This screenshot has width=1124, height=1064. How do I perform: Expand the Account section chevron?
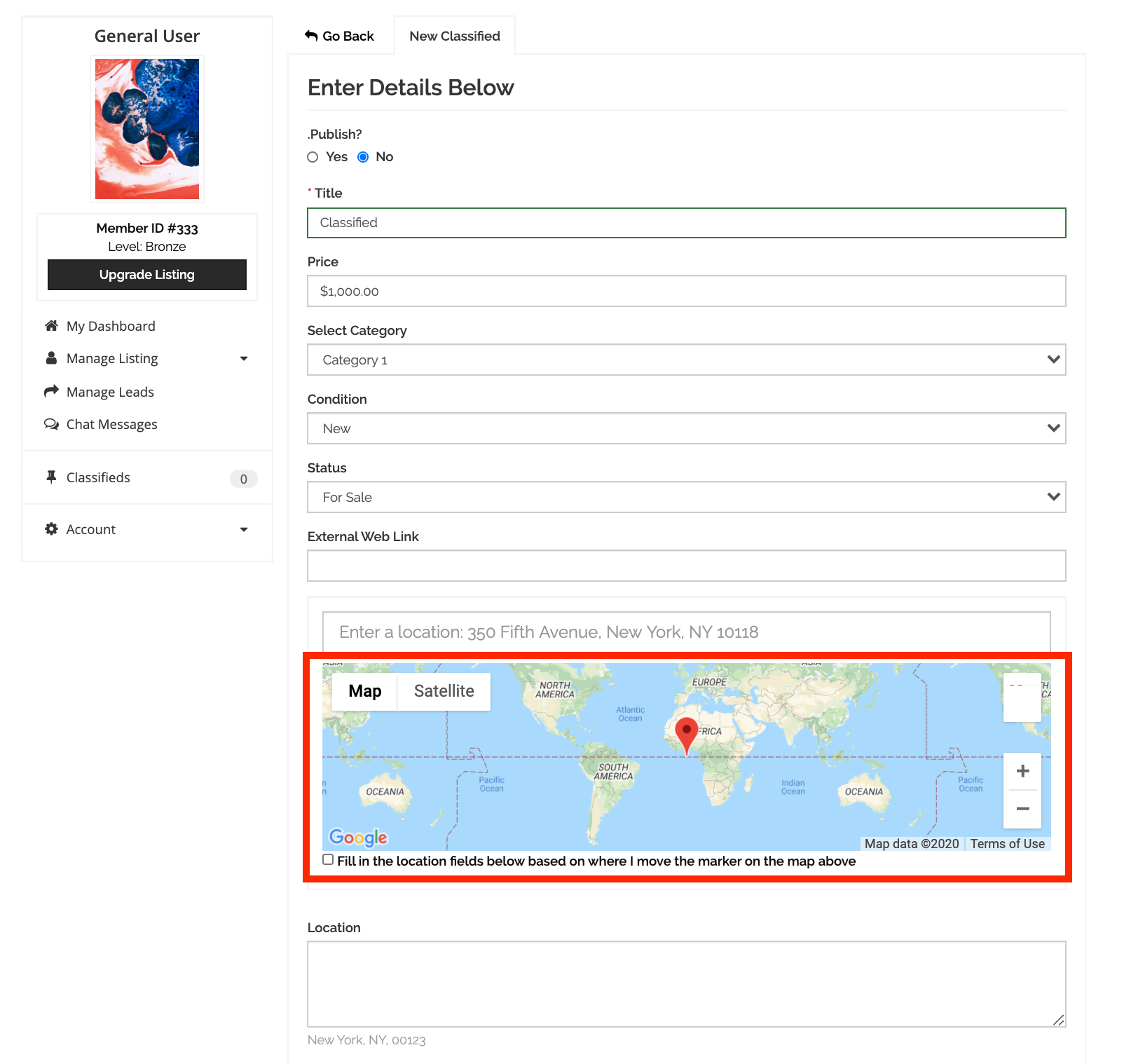[x=243, y=530]
